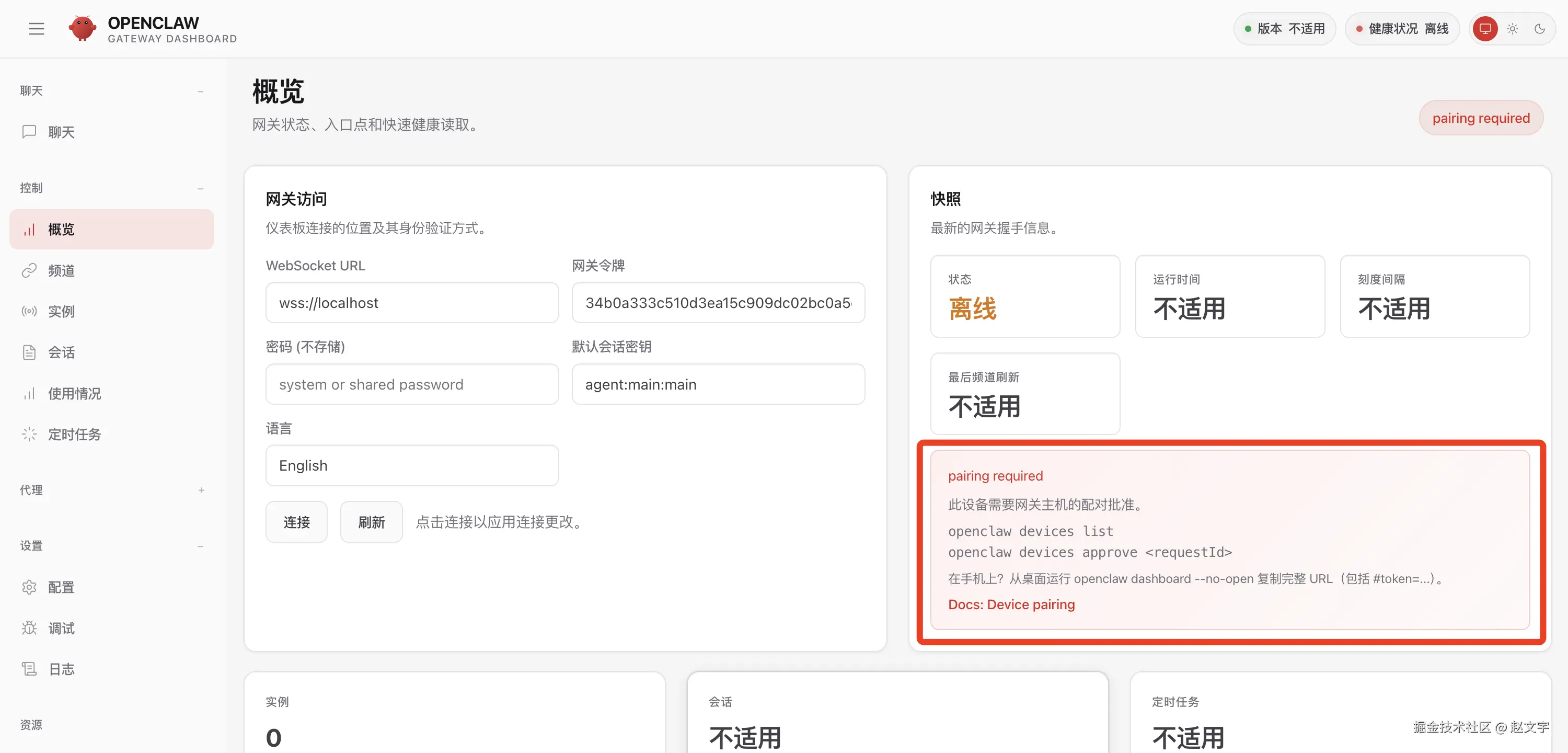Click the OpenClaw red mascot logo
The height and width of the screenshot is (753, 1568).
(x=82, y=29)
